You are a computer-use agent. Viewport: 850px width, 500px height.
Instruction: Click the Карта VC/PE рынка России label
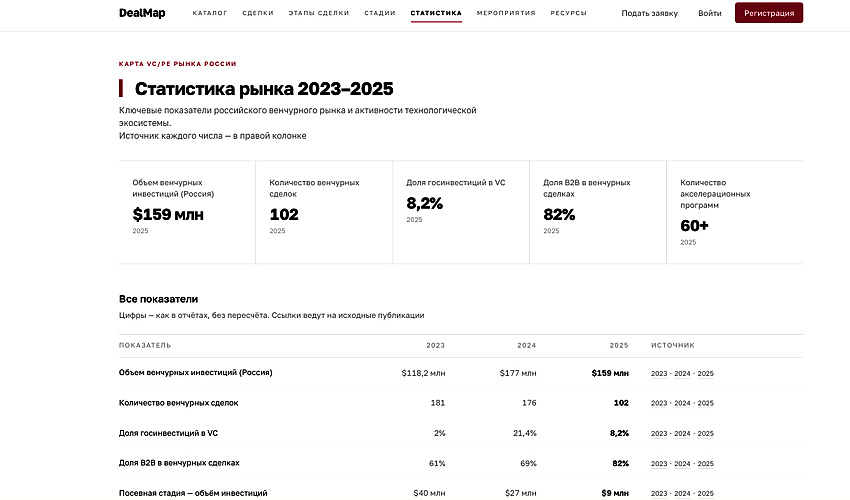(x=178, y=64)
